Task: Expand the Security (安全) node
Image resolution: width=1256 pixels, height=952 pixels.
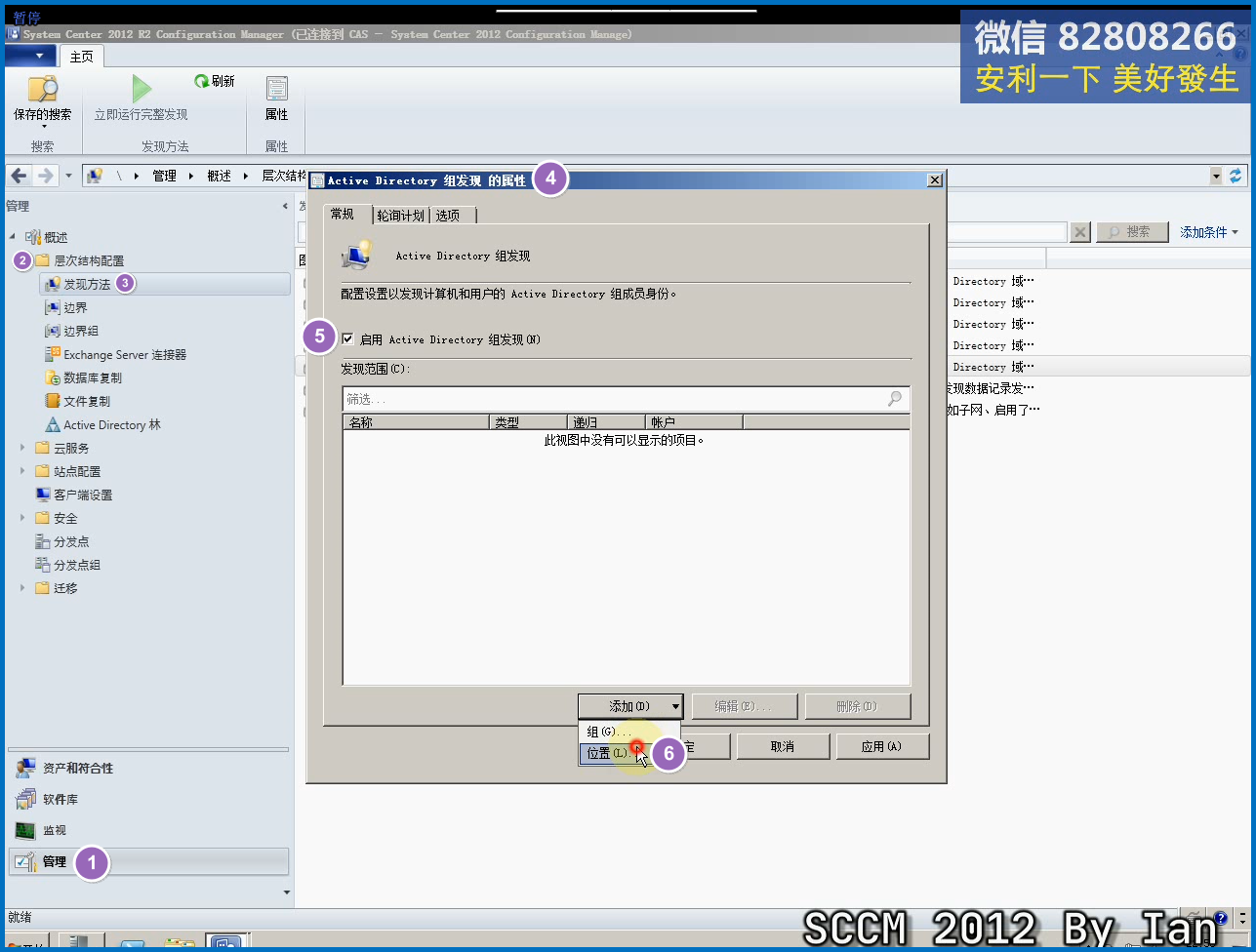Action: [x=23, y=519]
